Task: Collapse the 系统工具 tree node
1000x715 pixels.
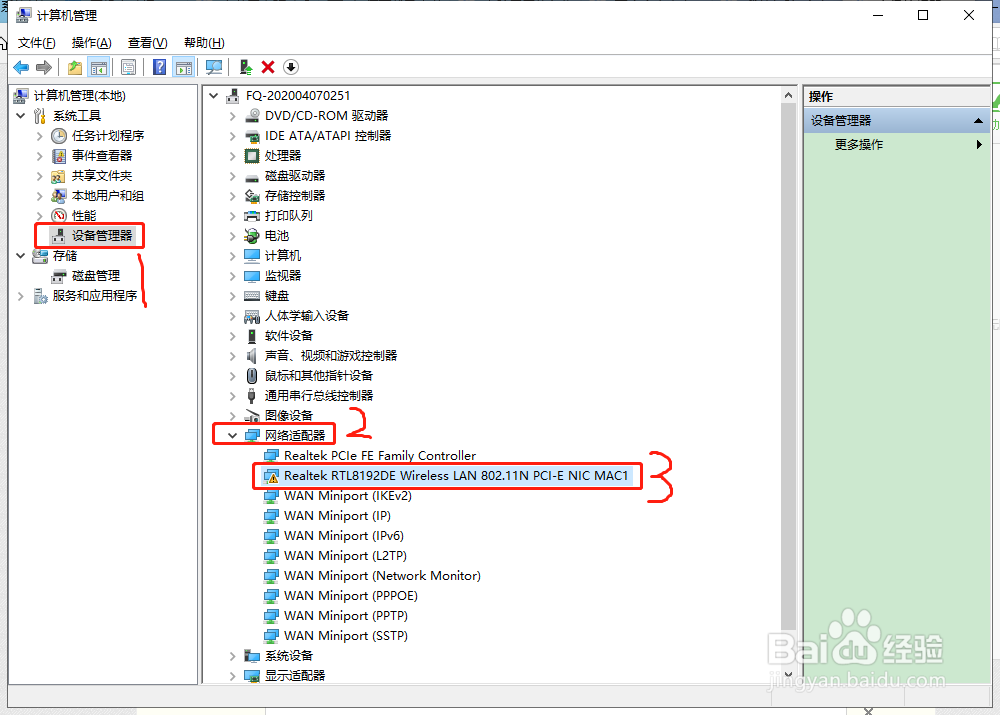Action: click(20, 115)
